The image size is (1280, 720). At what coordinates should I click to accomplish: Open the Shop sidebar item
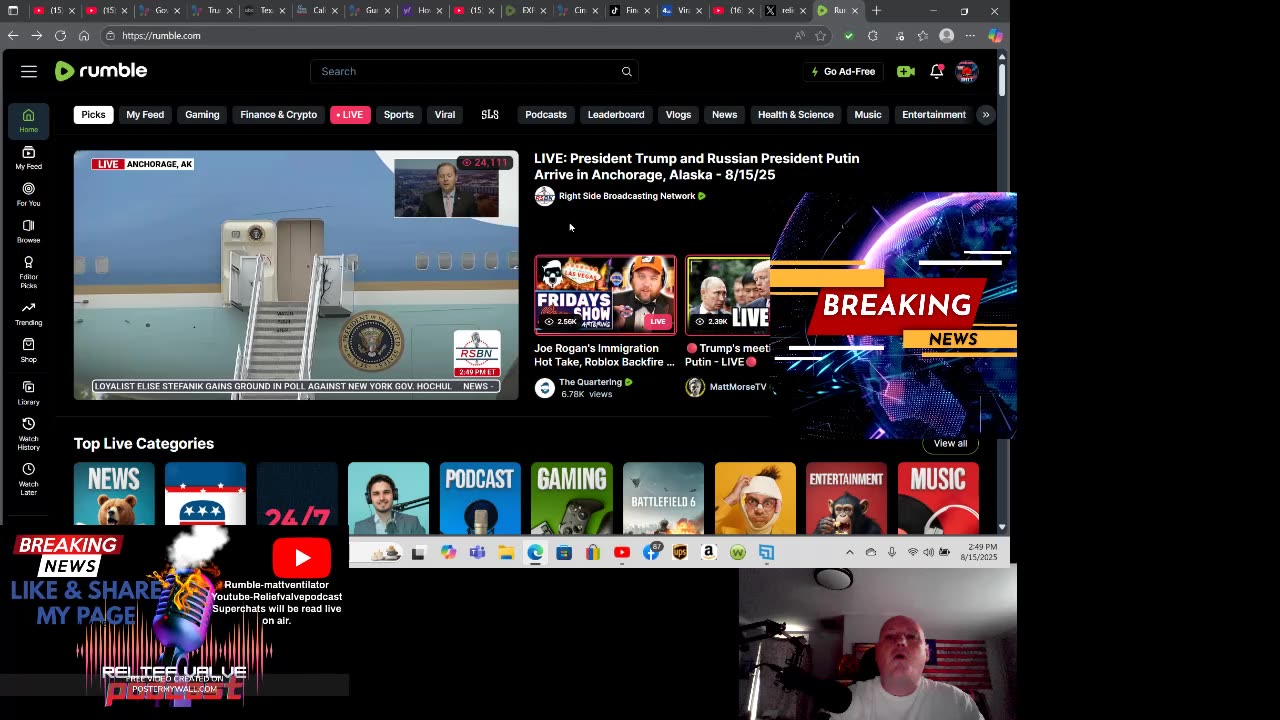28,351
